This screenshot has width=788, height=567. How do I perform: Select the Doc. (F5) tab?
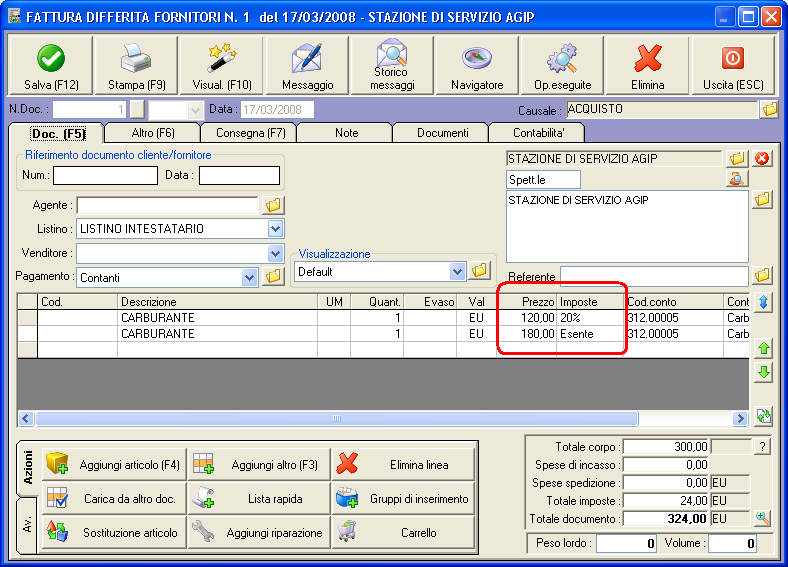[58, 134]
